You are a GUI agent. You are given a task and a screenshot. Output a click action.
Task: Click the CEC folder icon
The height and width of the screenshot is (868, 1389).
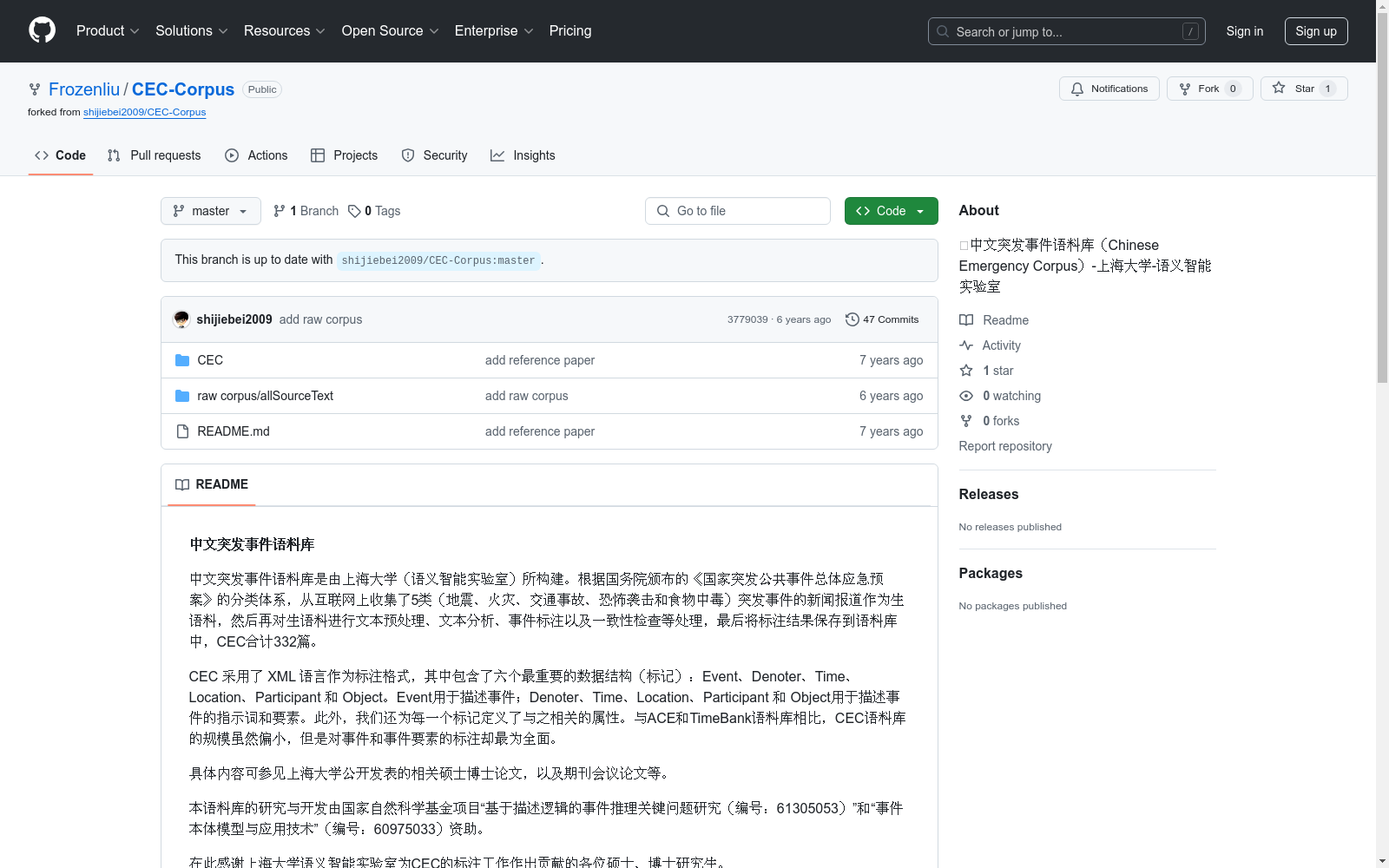pyautogui.click(x=182, y=360)
